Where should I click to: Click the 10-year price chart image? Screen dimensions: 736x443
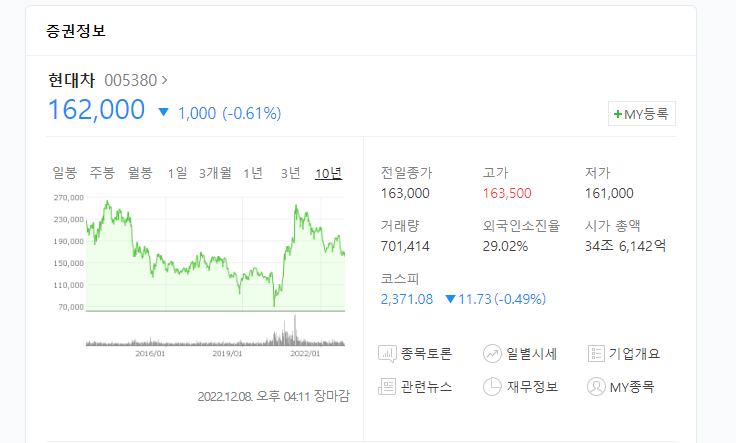199,275
